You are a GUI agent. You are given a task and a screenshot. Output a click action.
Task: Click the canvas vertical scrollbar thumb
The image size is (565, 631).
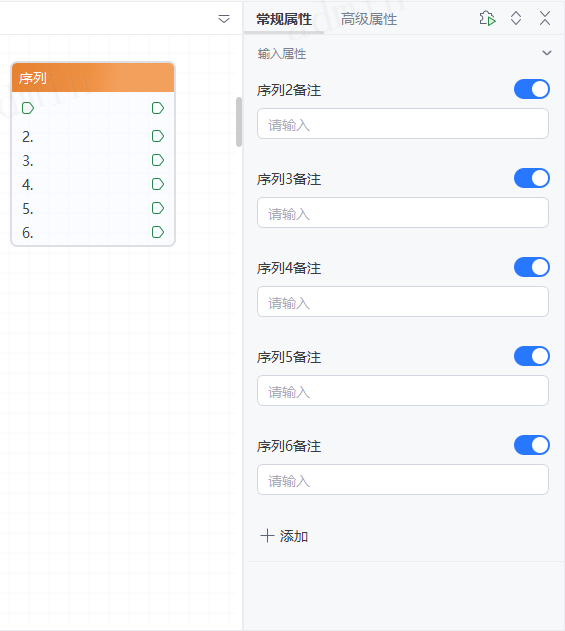pyautogui.click(x=239, y=122)
